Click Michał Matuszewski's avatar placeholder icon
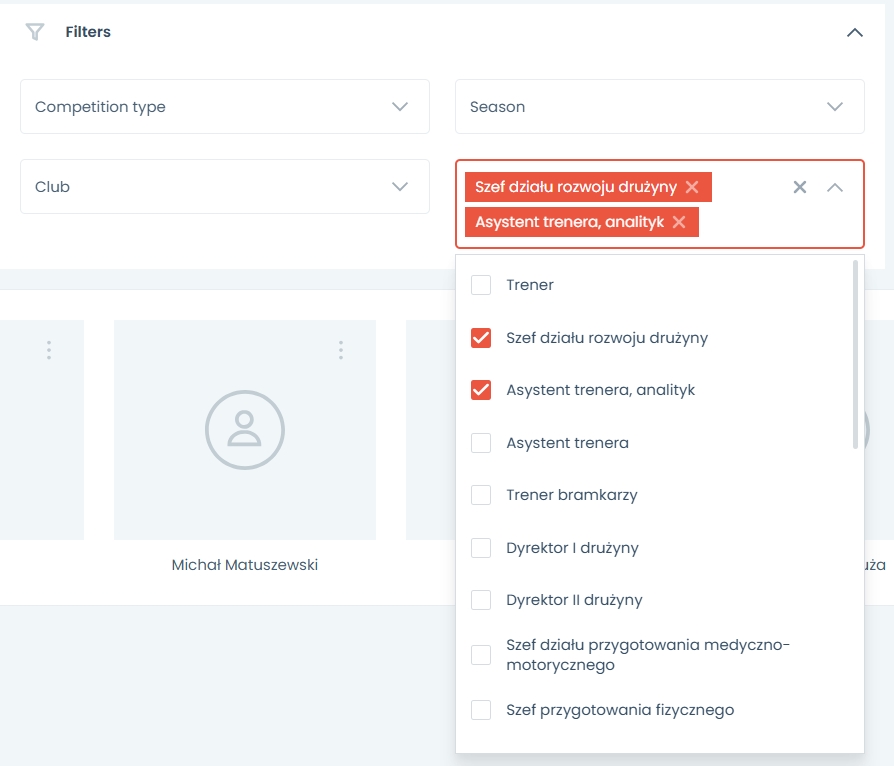The height and width of the screenshot is (766, 894). point(245,430)
